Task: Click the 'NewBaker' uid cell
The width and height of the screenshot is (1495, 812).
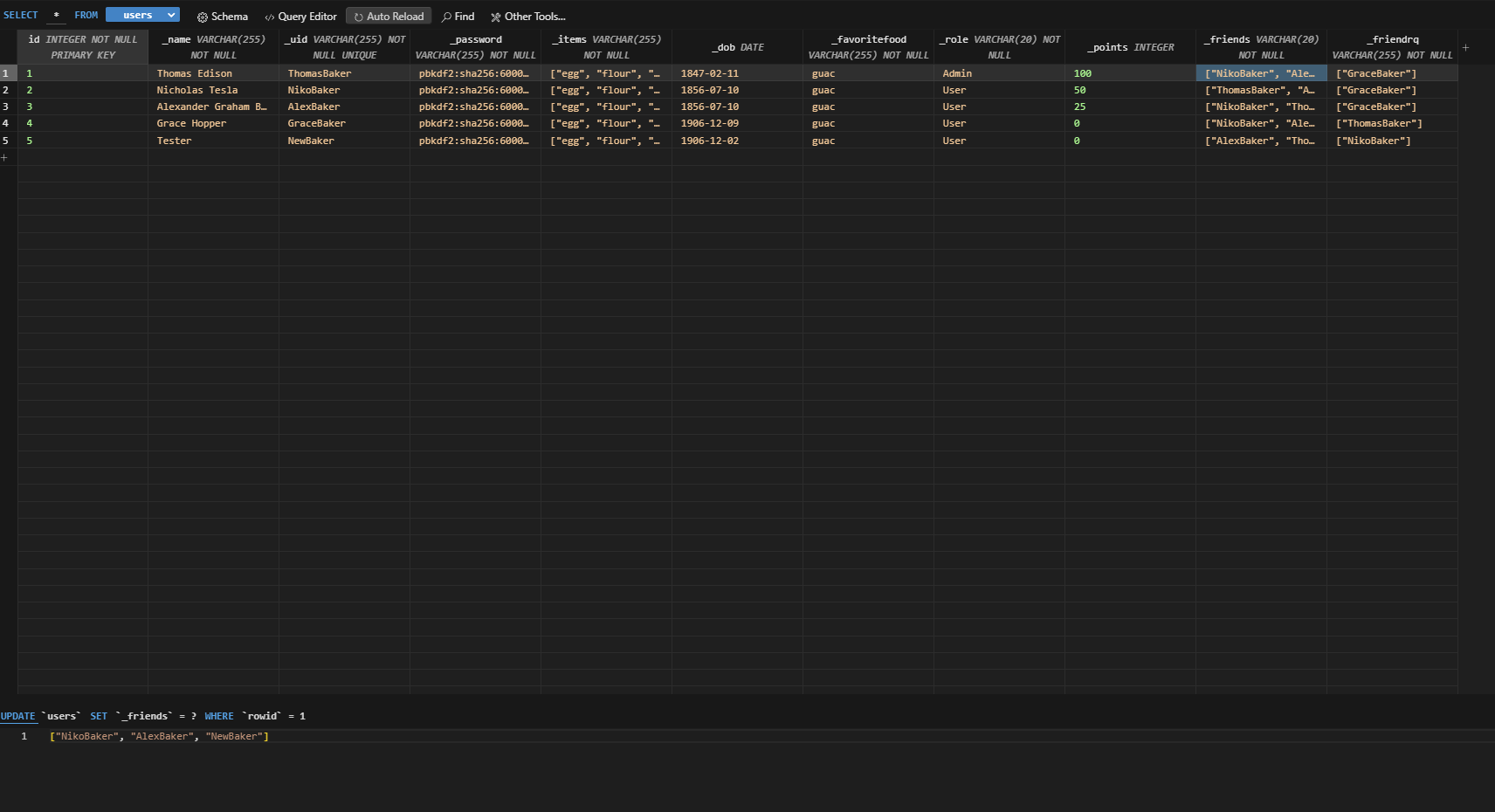Action: (x=345, y=141)
